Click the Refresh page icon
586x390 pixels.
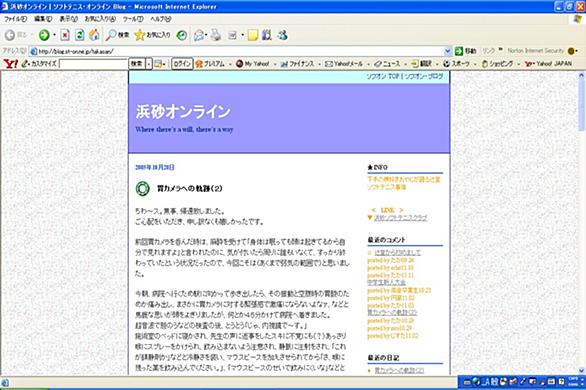80,35
